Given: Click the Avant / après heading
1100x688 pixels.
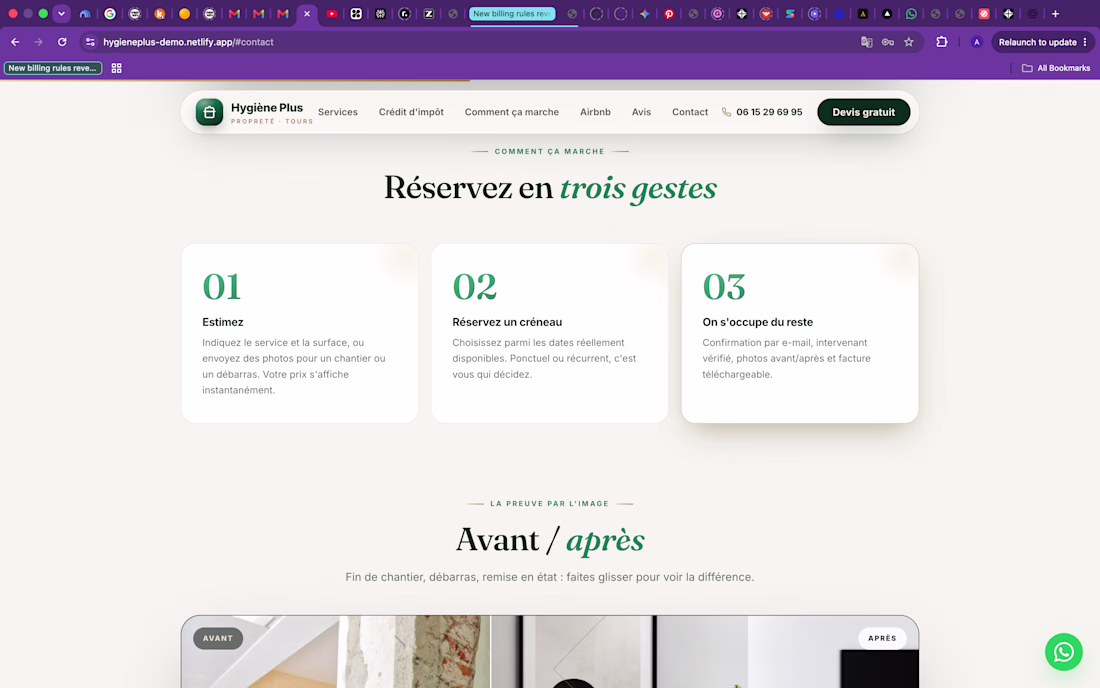Looking at the screenshot, I should tap(550, 540).
